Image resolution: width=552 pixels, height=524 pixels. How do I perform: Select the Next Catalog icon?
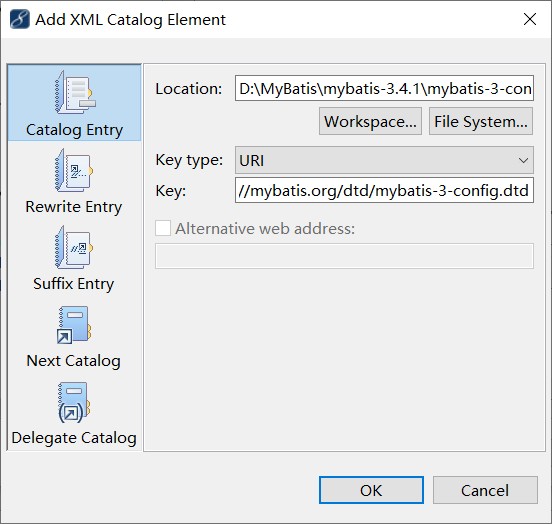coord(74,325)
